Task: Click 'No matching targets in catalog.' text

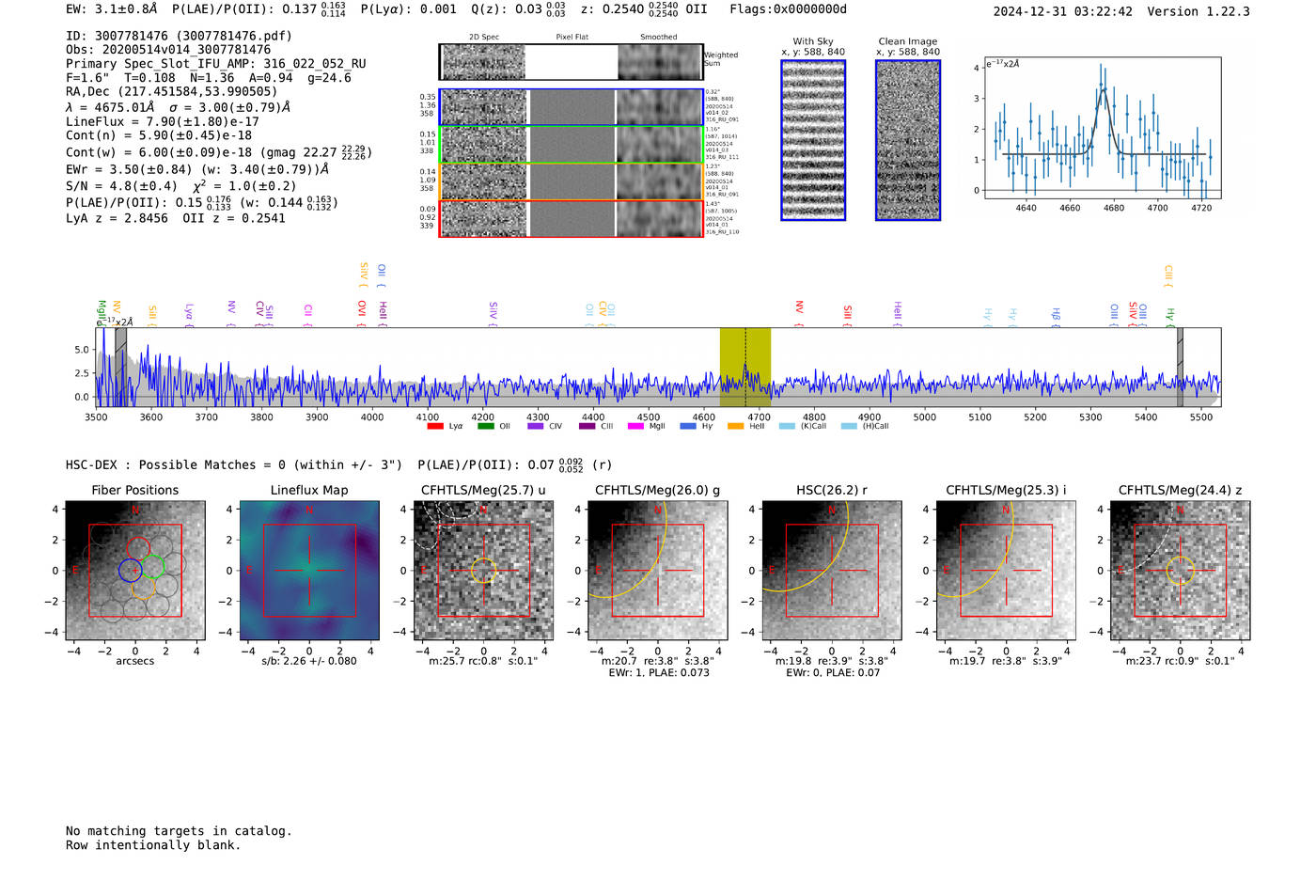Action: pyautogui.click(x=179, y=831)
